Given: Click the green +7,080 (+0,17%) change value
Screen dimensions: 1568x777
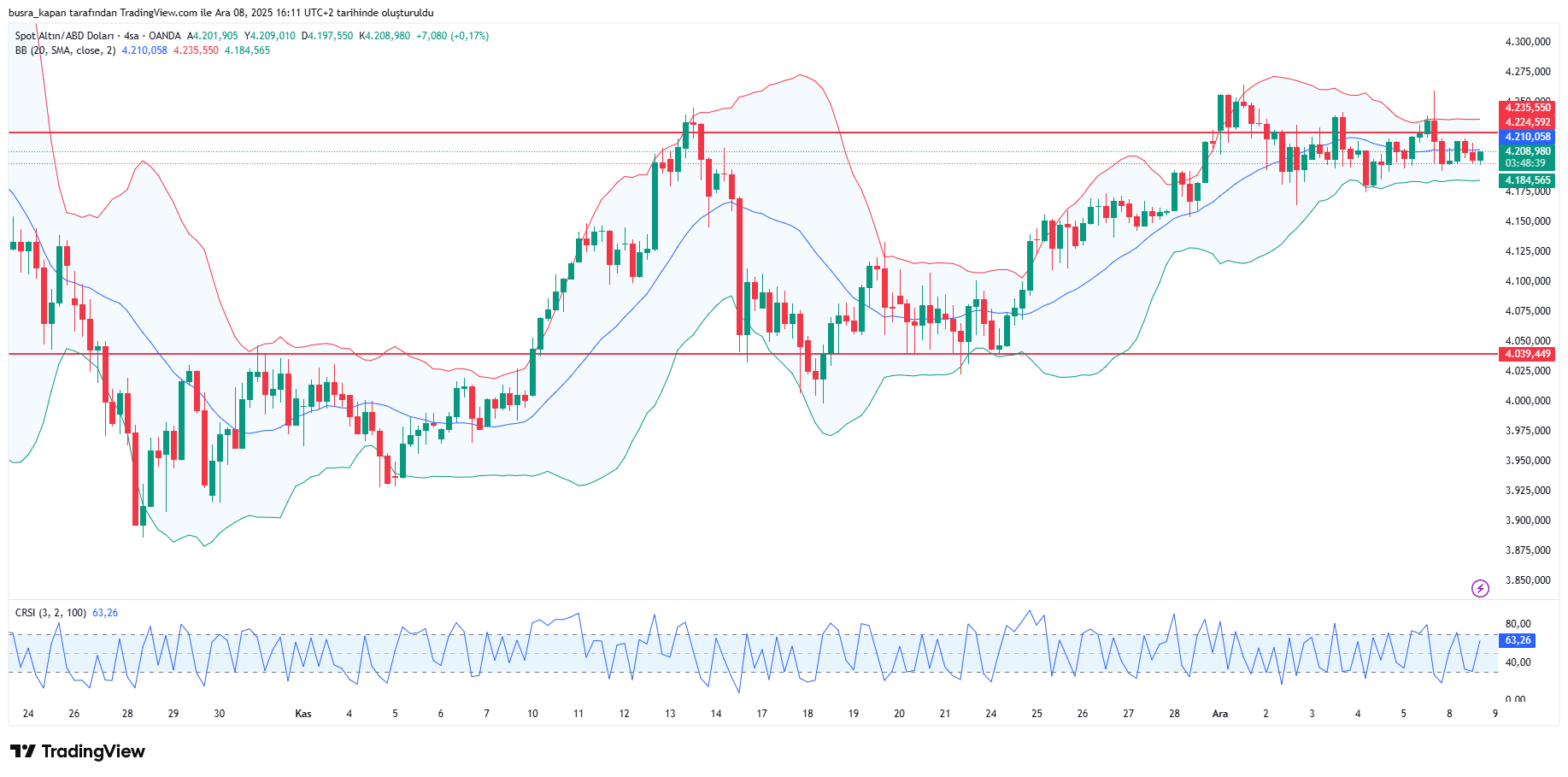Looking at the screenshot, I should pyautogui.click(x=452, y=36).
